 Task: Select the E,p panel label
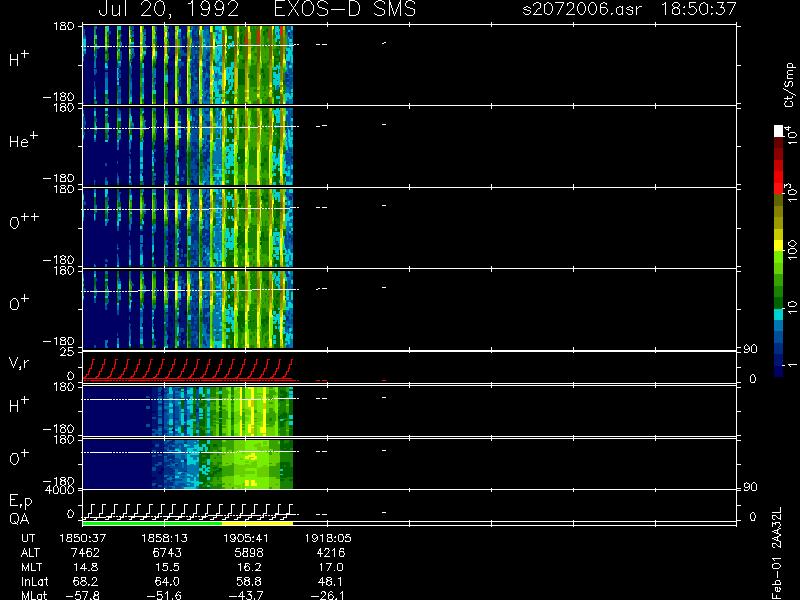(20, 502)
